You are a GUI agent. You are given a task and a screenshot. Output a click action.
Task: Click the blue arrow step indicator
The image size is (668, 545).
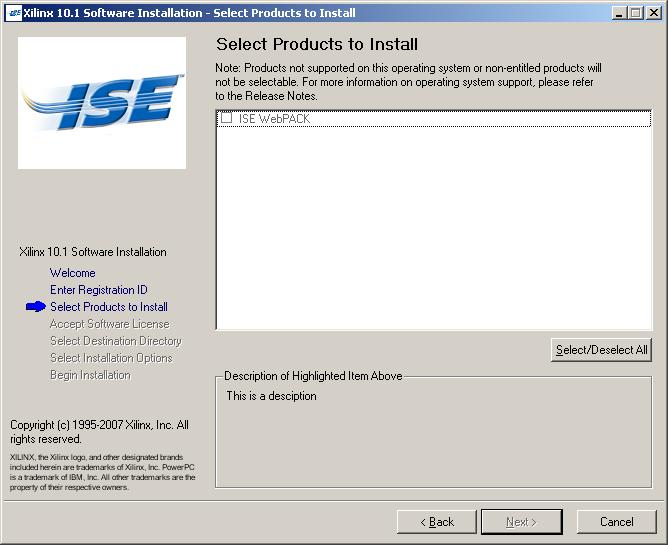[x=36, y=306]
